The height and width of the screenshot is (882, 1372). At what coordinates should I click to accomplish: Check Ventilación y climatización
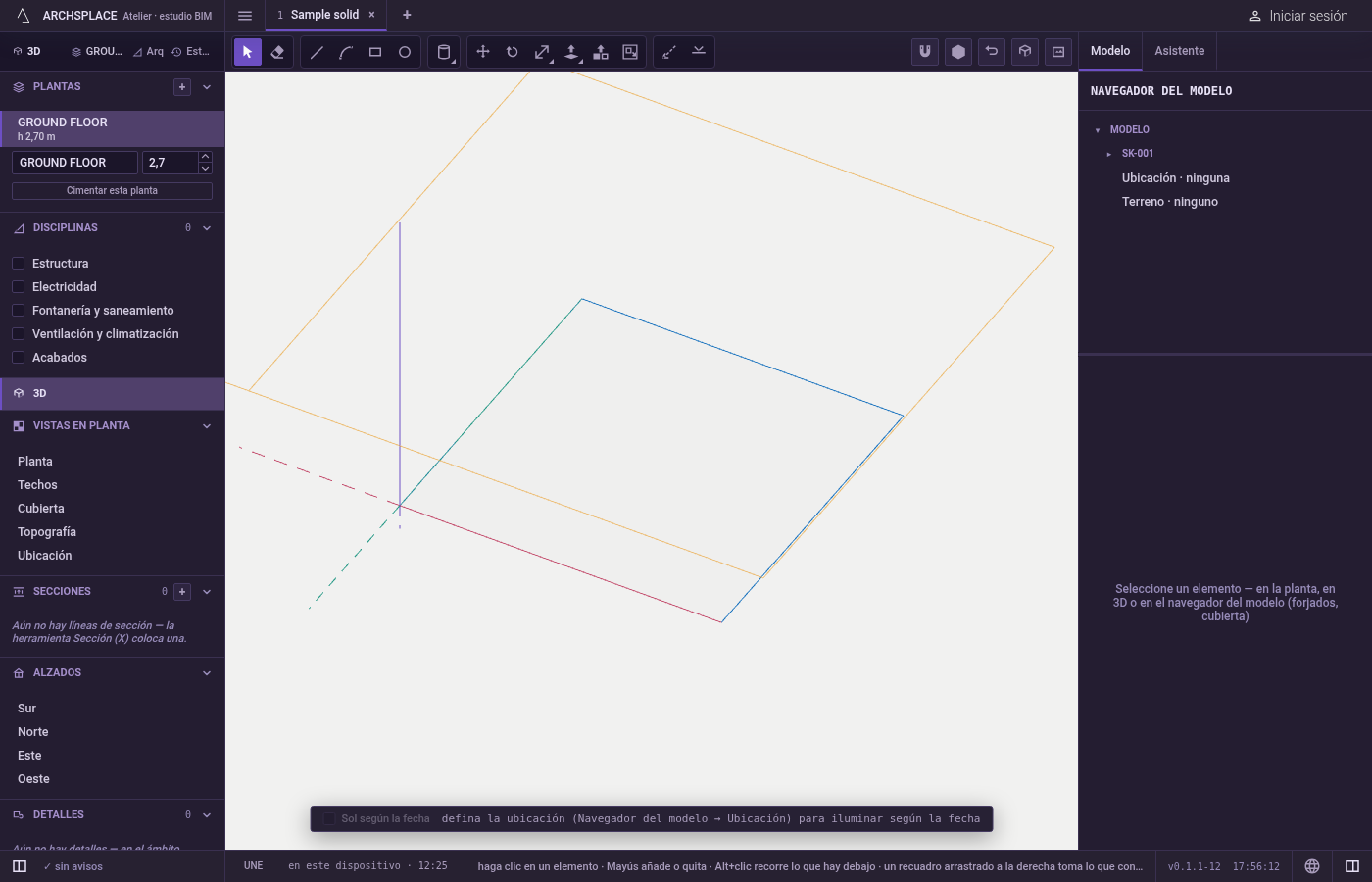[x=18, y=334]
